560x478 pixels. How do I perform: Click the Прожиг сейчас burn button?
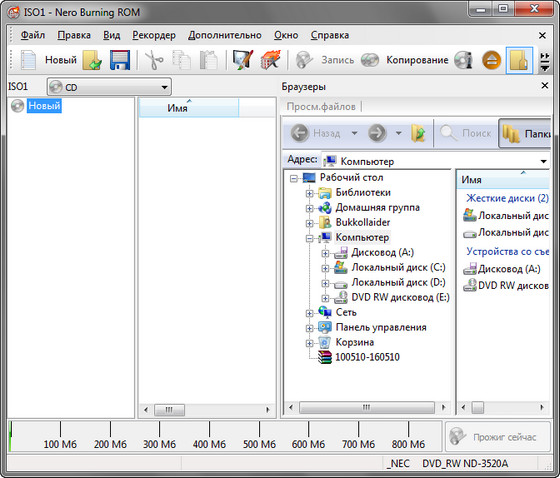click(x=498, y=437)
